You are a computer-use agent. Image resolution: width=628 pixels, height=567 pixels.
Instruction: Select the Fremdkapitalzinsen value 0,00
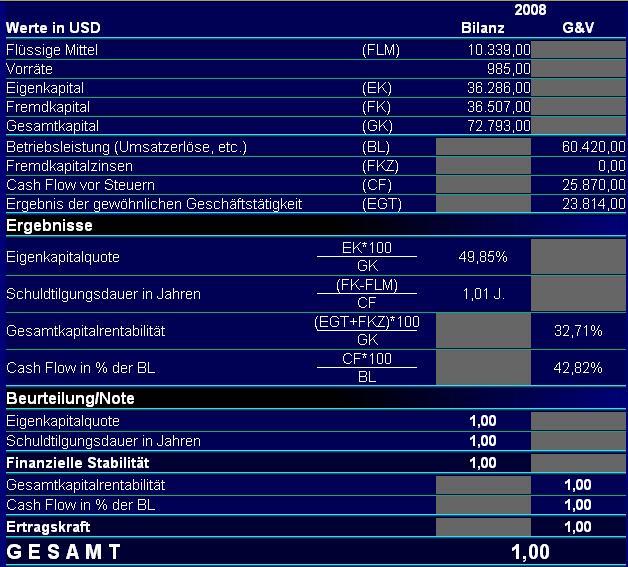(612, 166)
